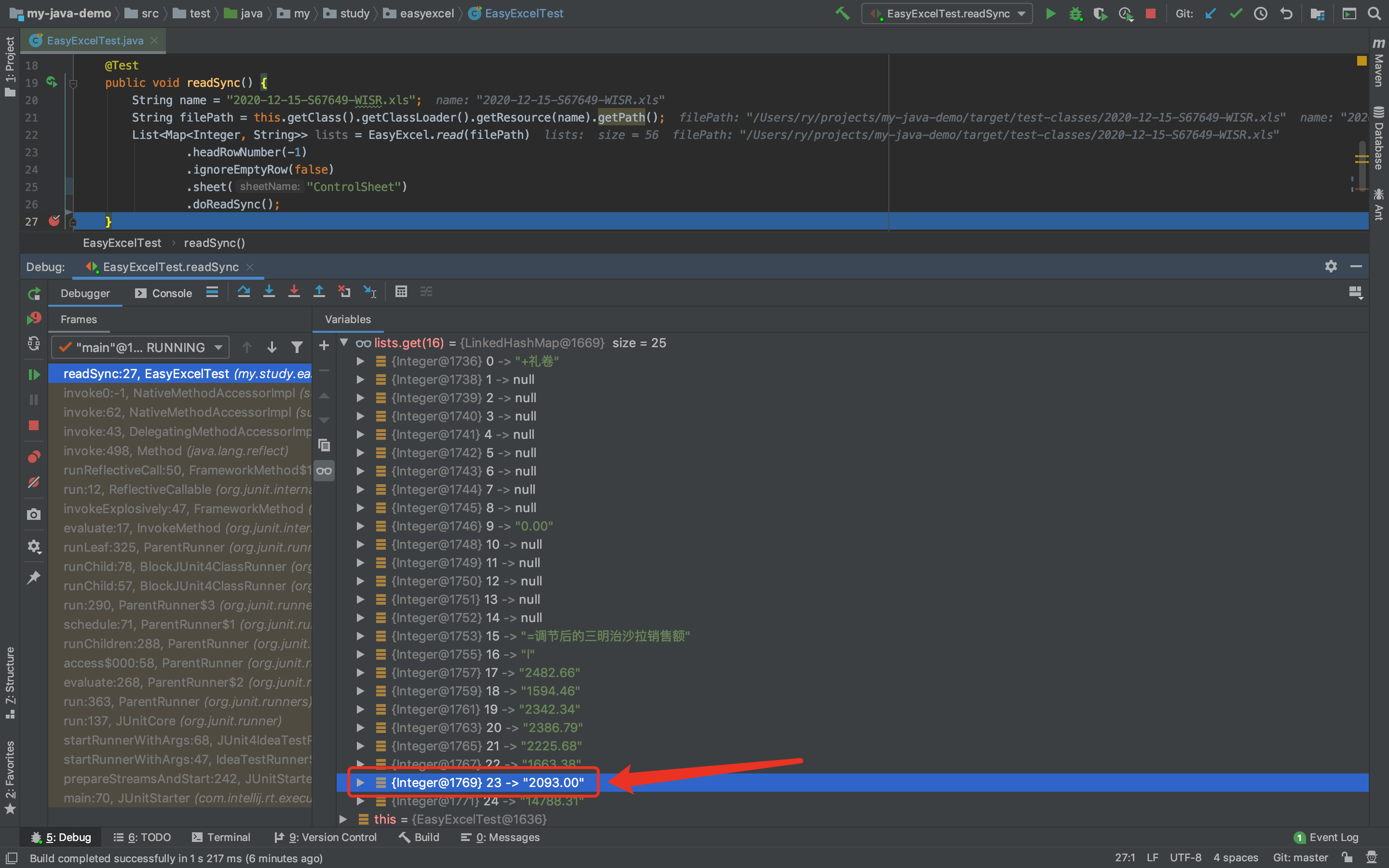Open the Maven side panel
1389x868 pixels.
point(1379,63)
